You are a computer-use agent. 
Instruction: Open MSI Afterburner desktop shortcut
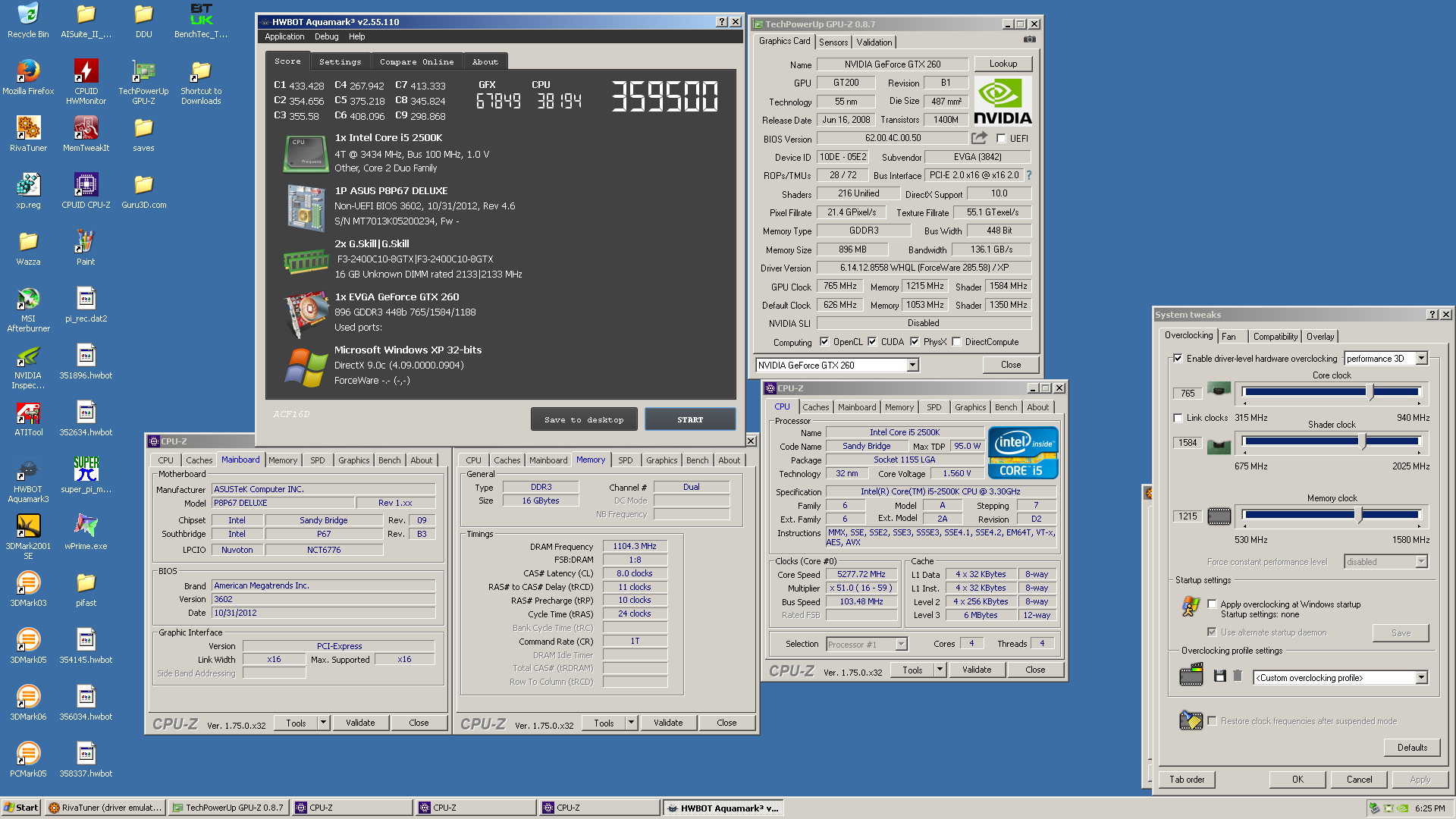coord(28,309)
